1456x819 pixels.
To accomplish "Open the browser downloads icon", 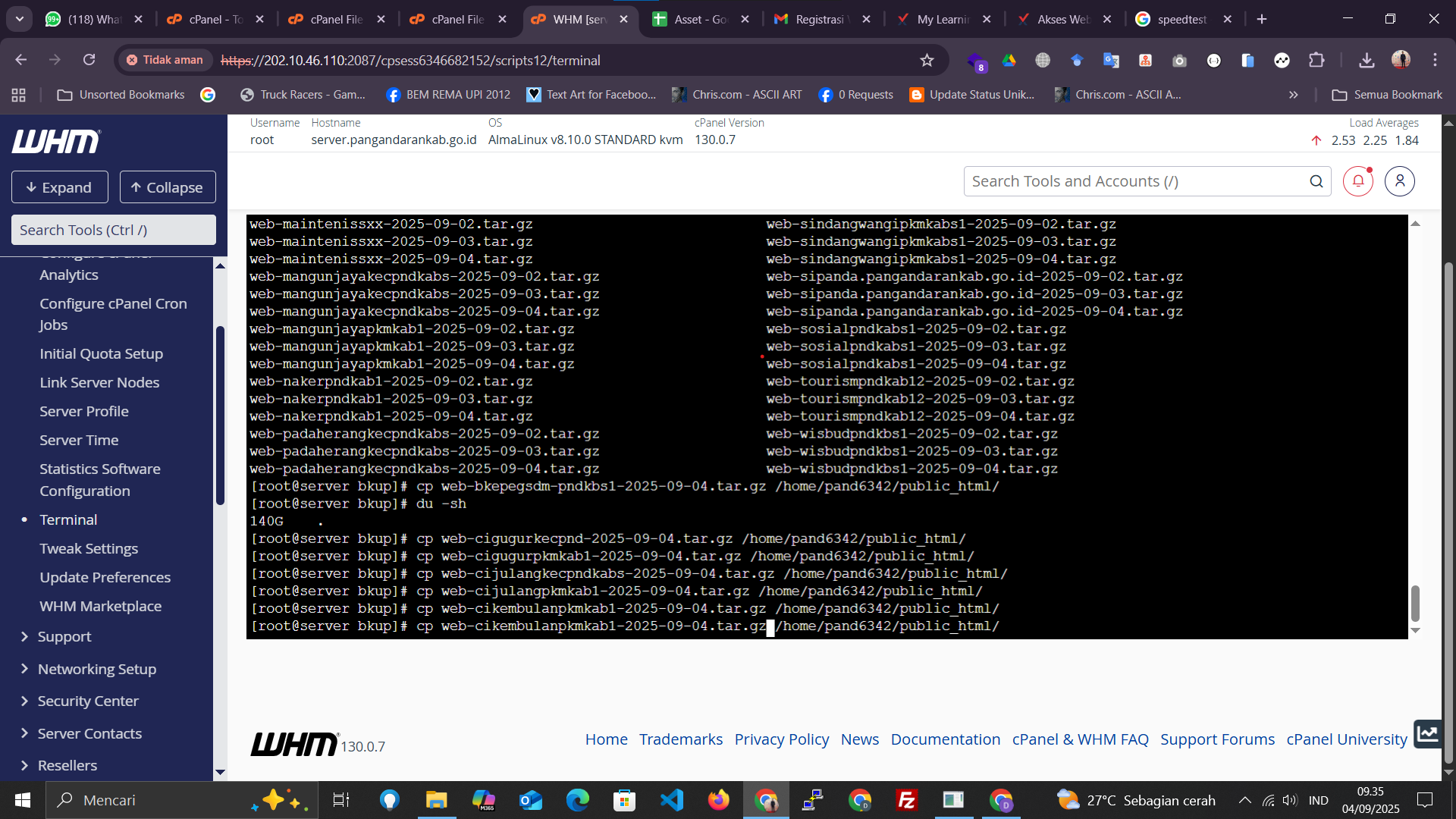I will point(1367,60).
